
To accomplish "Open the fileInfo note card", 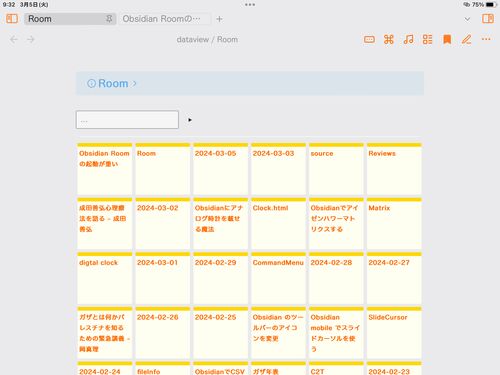I will point(163,368).
